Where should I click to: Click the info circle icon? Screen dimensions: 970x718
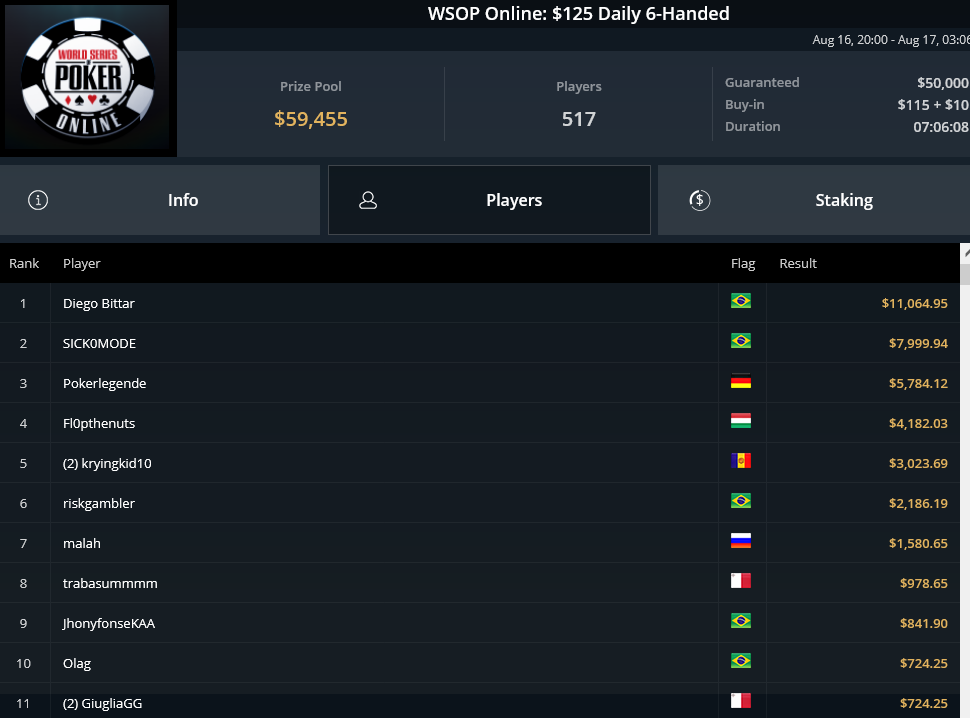(38, 200)
